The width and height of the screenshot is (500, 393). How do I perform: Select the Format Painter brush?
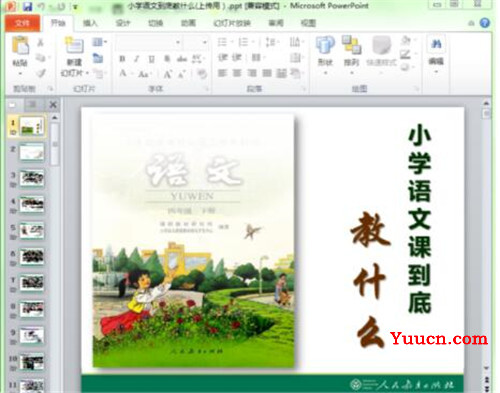pyautogui.click(x=40, y=73)
